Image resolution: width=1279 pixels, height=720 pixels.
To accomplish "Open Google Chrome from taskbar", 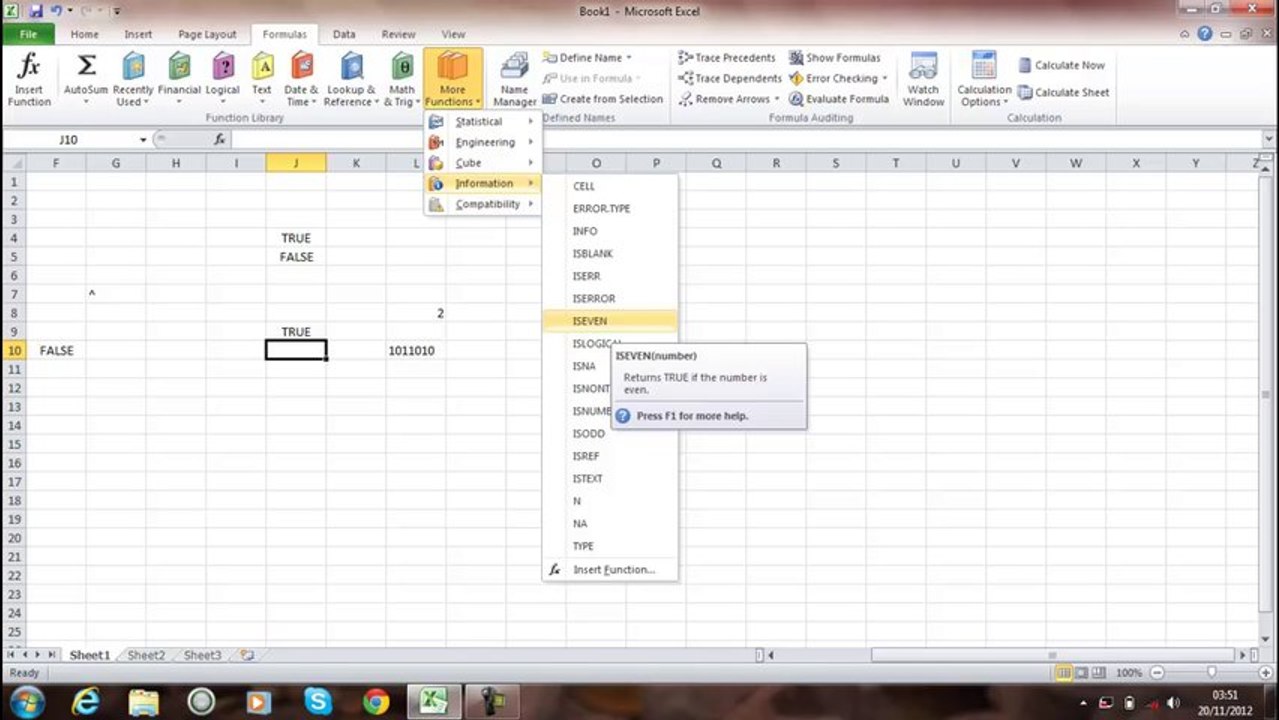I will 376,701.
